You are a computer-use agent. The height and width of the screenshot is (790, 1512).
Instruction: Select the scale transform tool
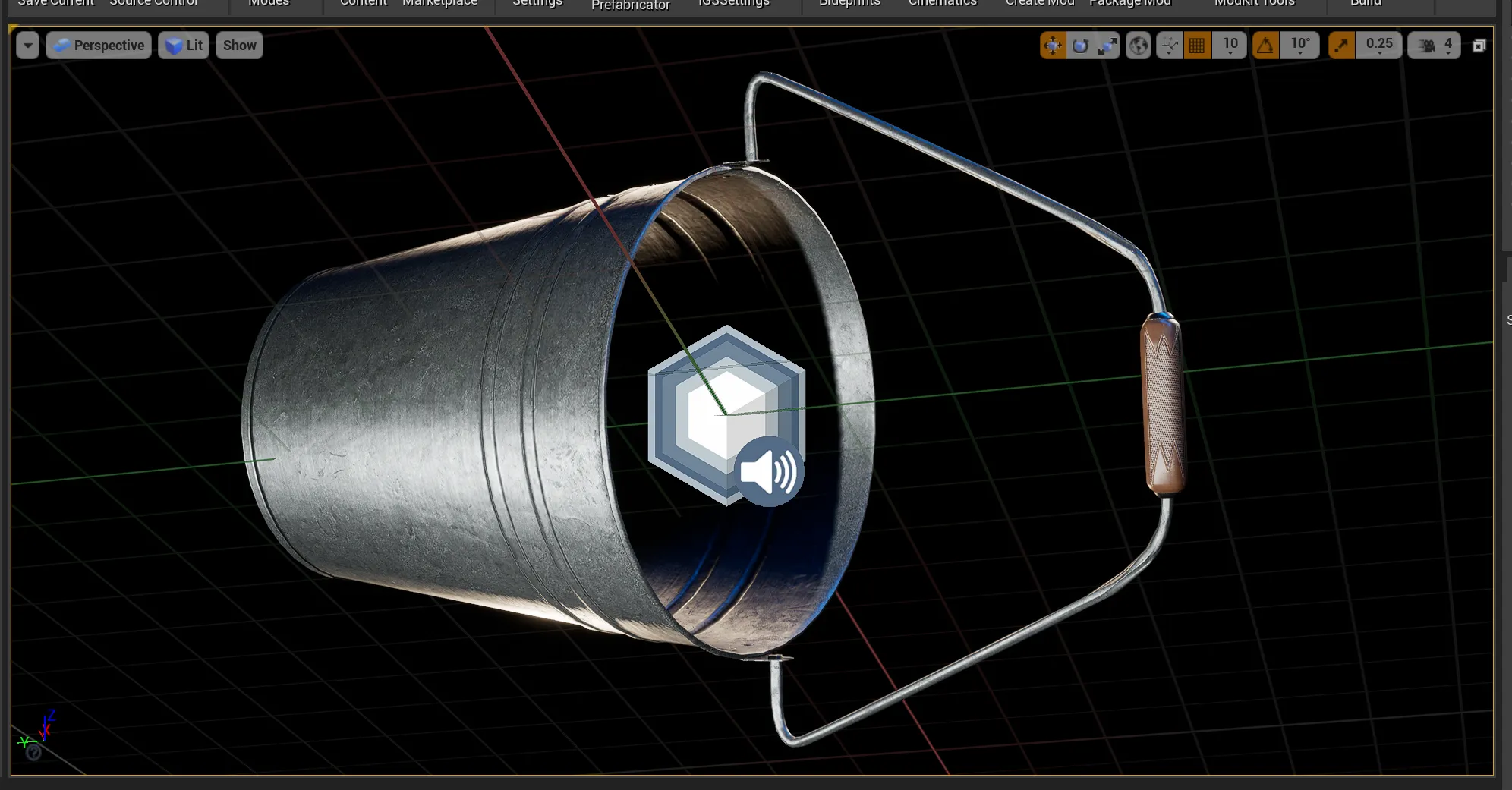point(1107,46)
